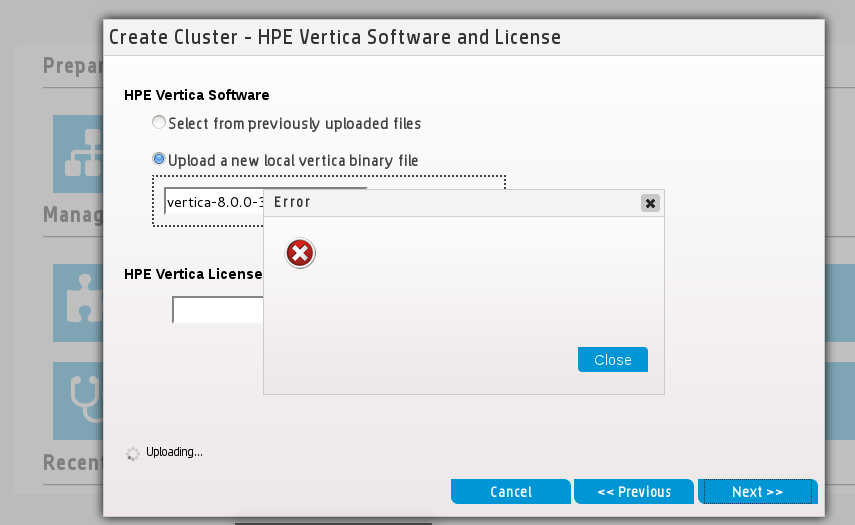The image size is (855, 525).
Task: Click the Create Cluster dialog title
Action: click(x=335, y=37)
